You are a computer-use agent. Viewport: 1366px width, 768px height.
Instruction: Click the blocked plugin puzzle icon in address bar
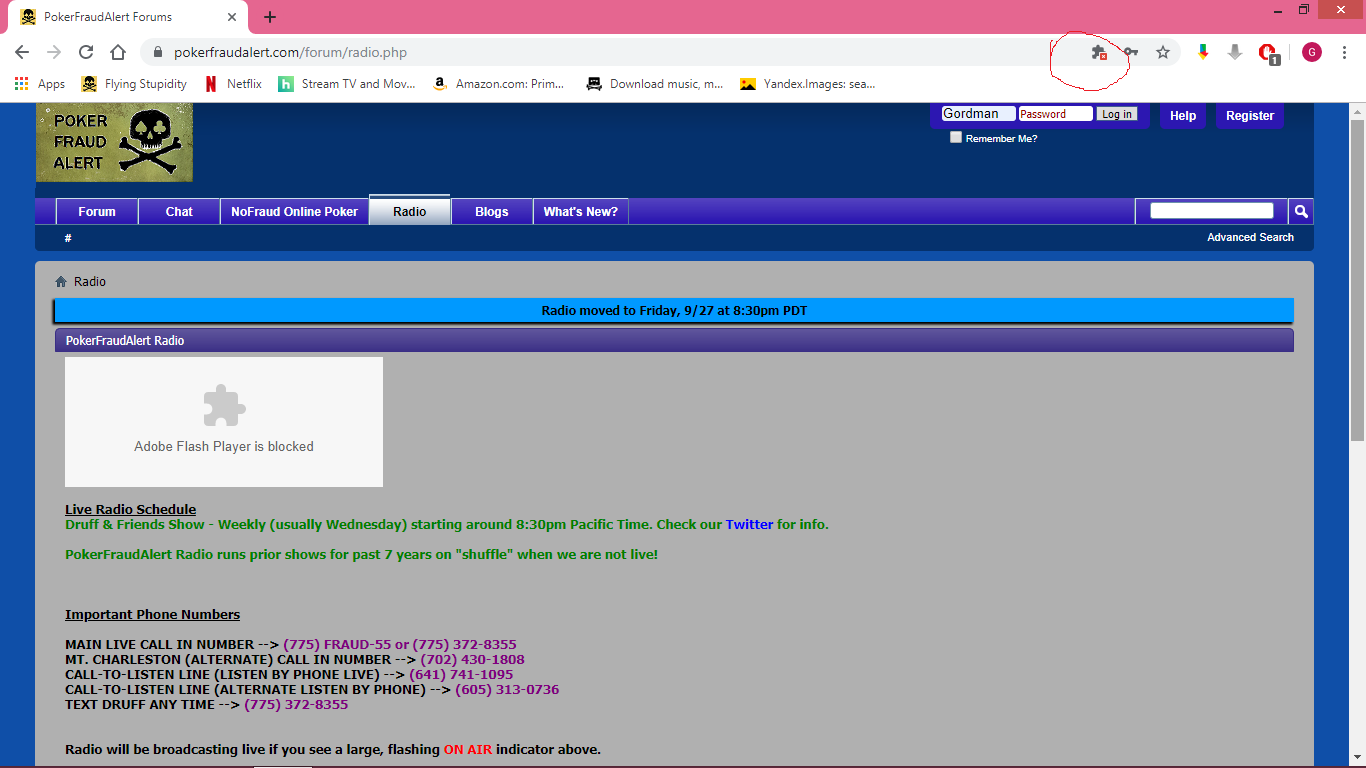coord(1099,52)
